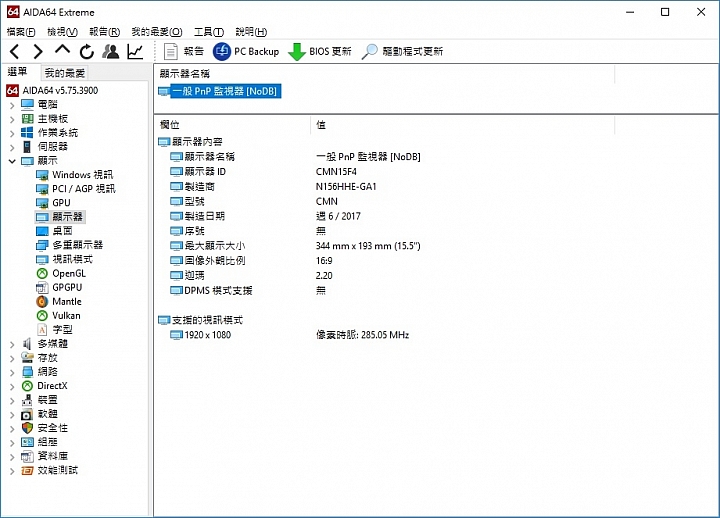This screenshot has height=518, width=720.
Task: Switch to the 選單 tab
Action: click(x=17, y=72)
